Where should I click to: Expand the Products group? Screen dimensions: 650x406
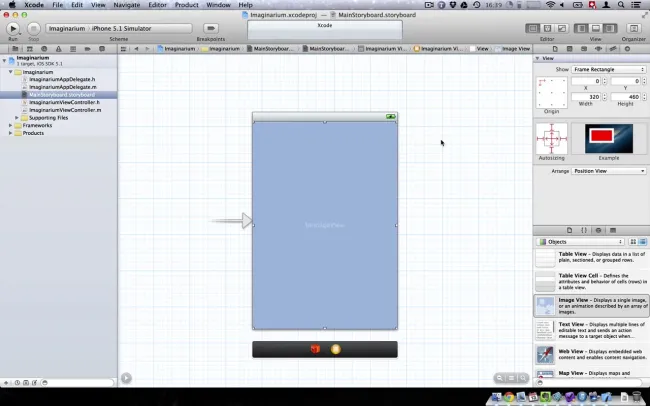10,133
